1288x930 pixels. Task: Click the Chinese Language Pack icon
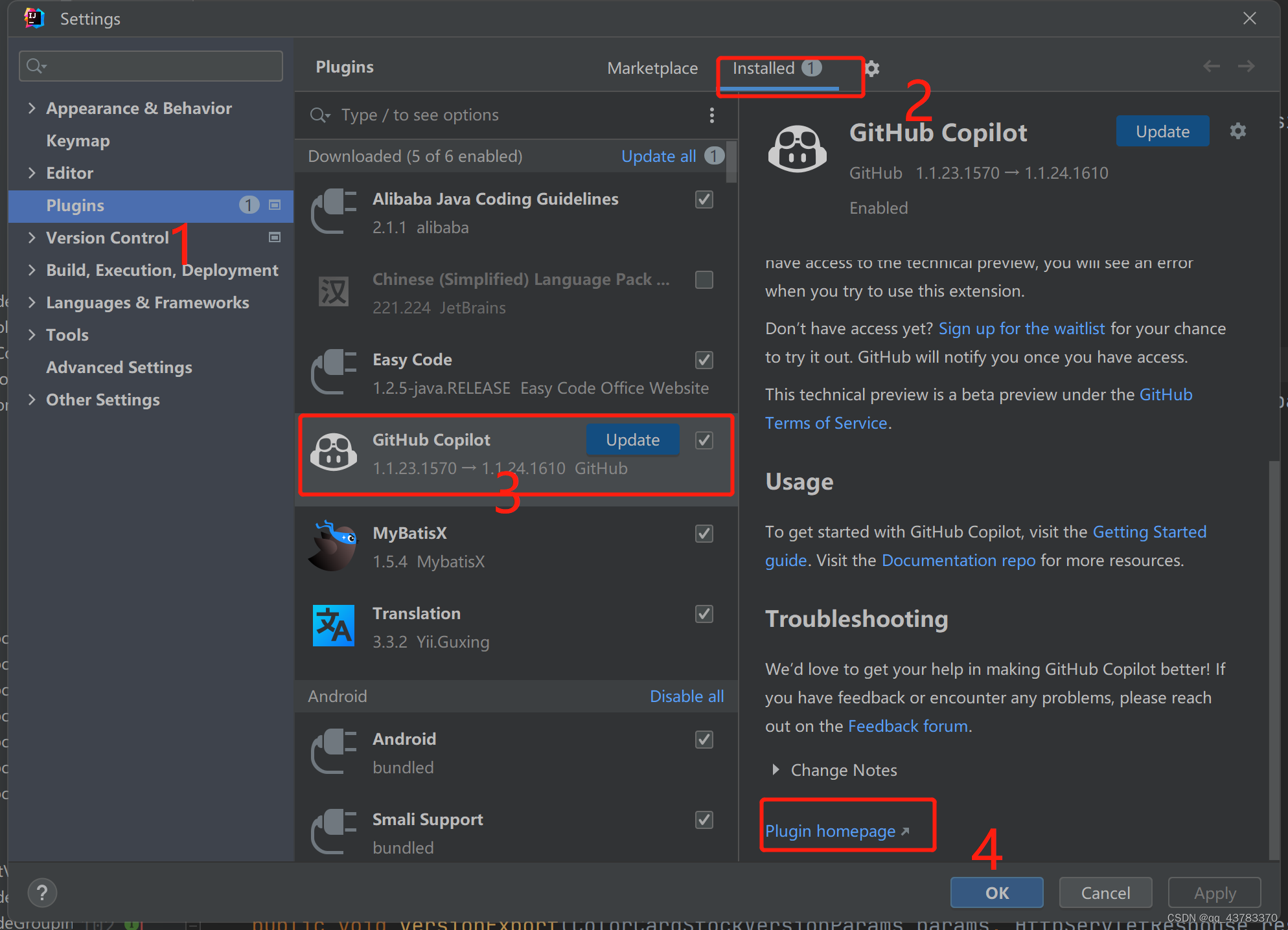(333, 291)
